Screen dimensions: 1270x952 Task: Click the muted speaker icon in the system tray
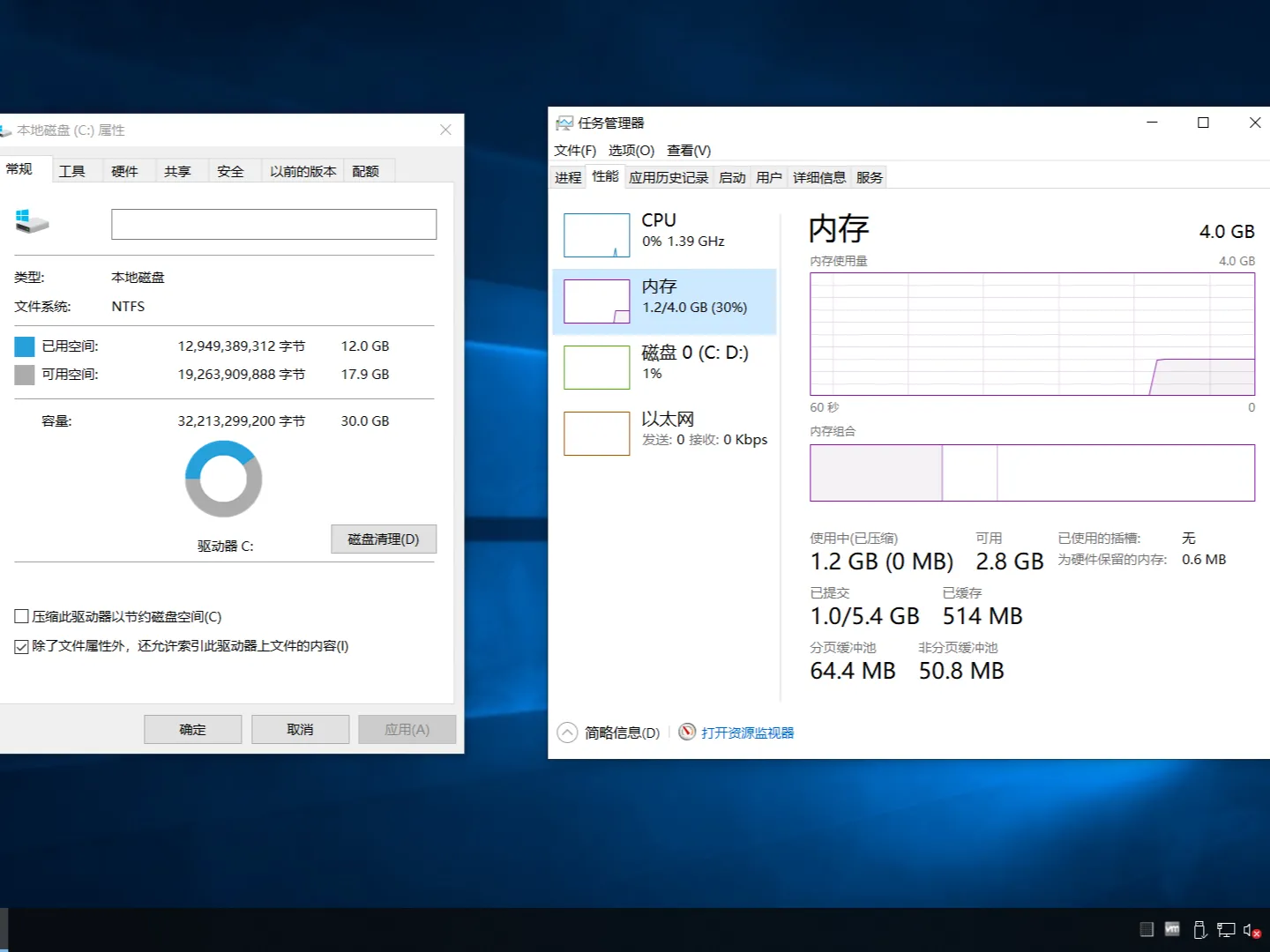1250,929
